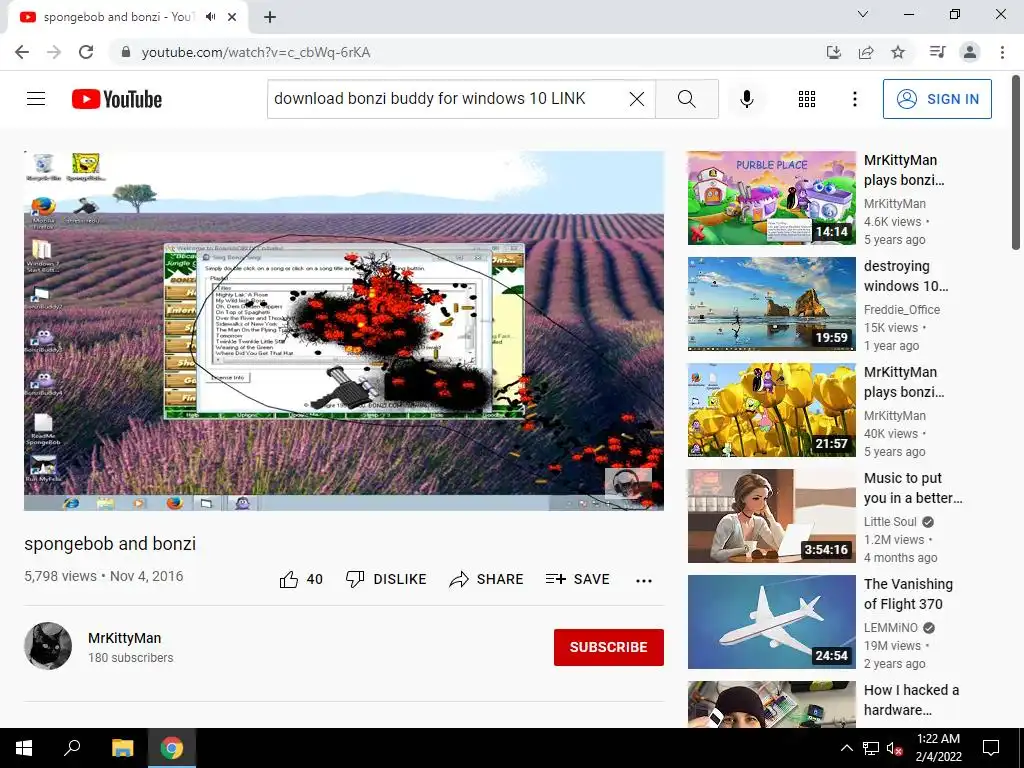Click the video player
Image resolution: width=1024 pixels, height=768 pixels.
click(344, 330)
